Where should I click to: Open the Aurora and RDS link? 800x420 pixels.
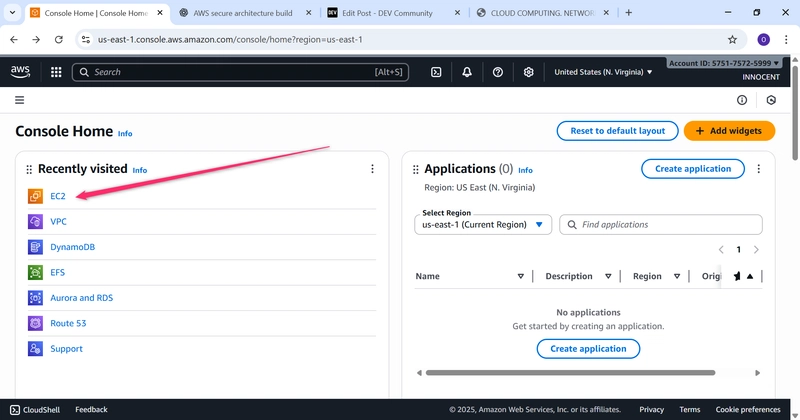click(82, 298)
